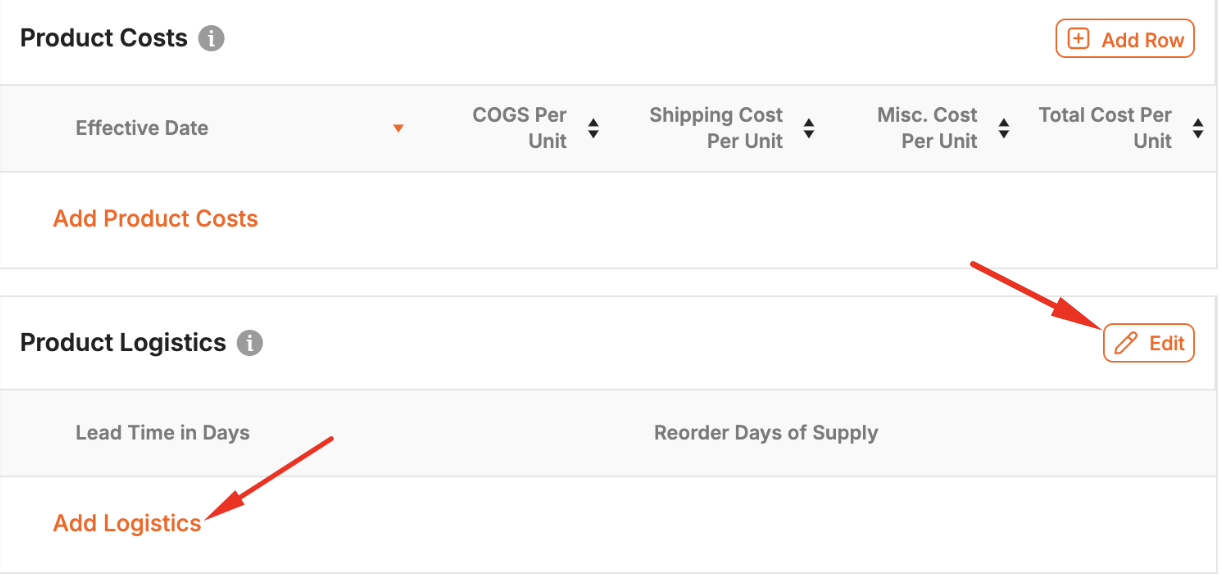Sort by Total Cost Per Unit arrows

(1198, 128)
